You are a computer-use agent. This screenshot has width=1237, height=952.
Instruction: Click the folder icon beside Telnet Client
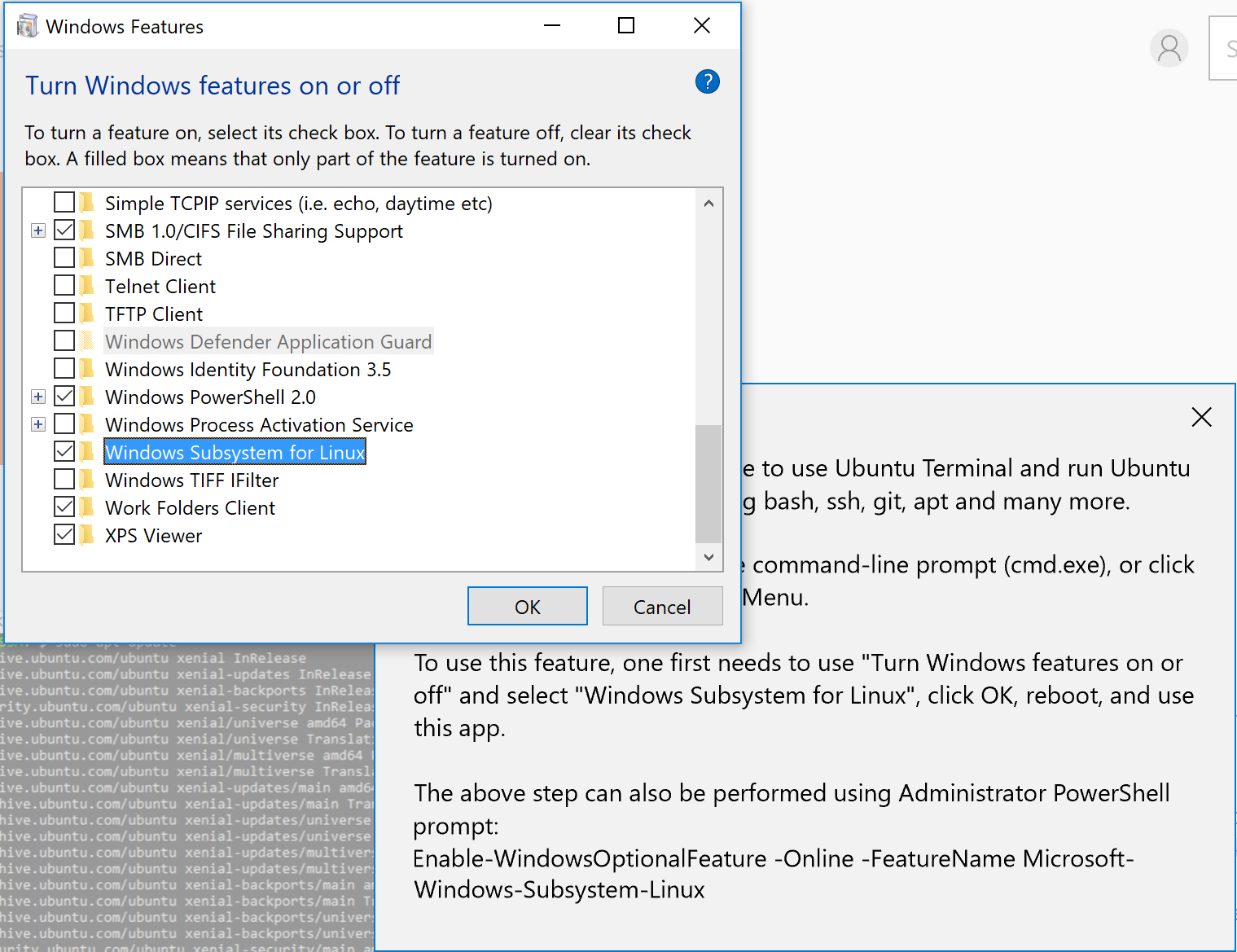click(87, 286)
